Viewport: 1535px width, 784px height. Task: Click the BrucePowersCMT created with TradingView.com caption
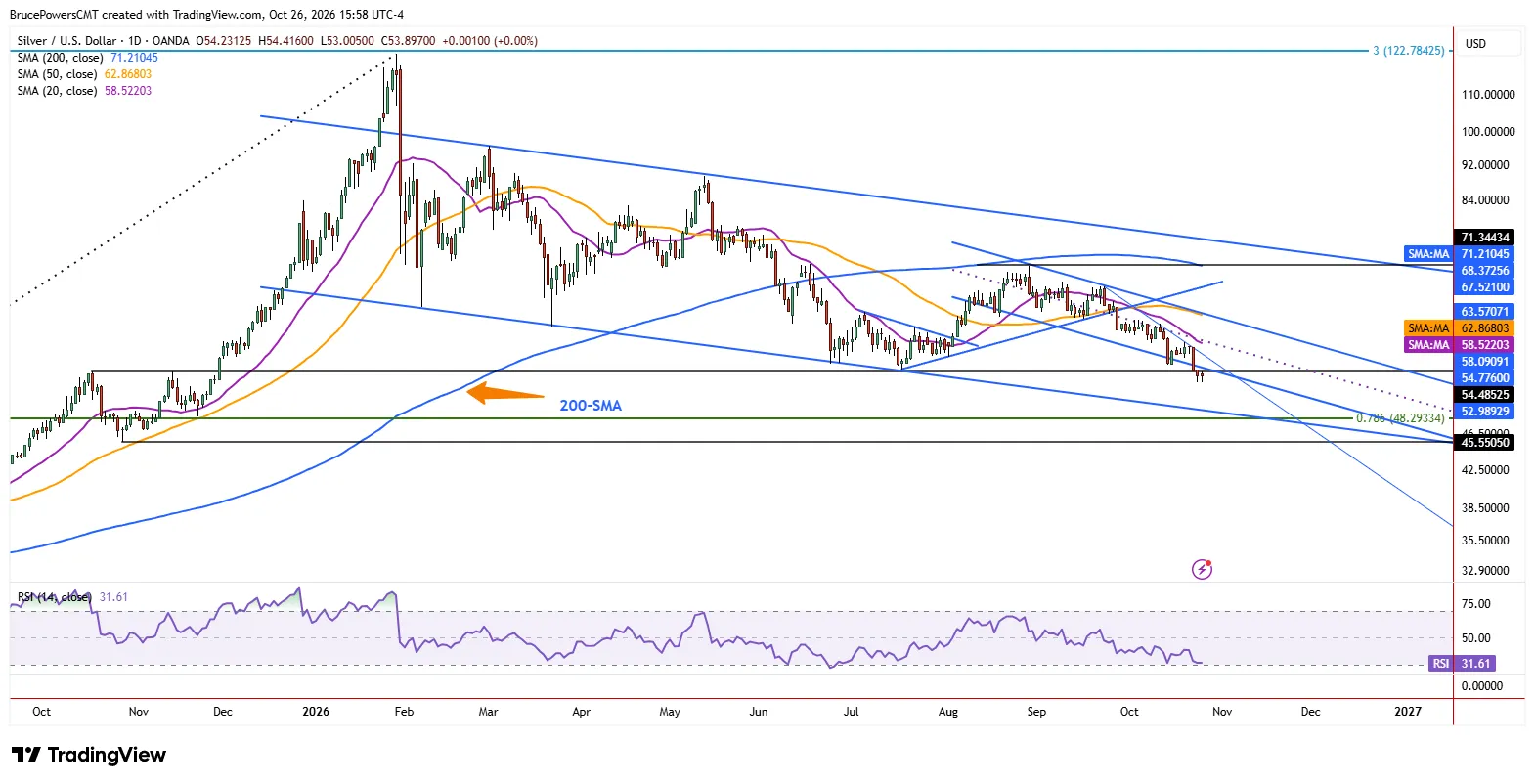click(206, 15)
